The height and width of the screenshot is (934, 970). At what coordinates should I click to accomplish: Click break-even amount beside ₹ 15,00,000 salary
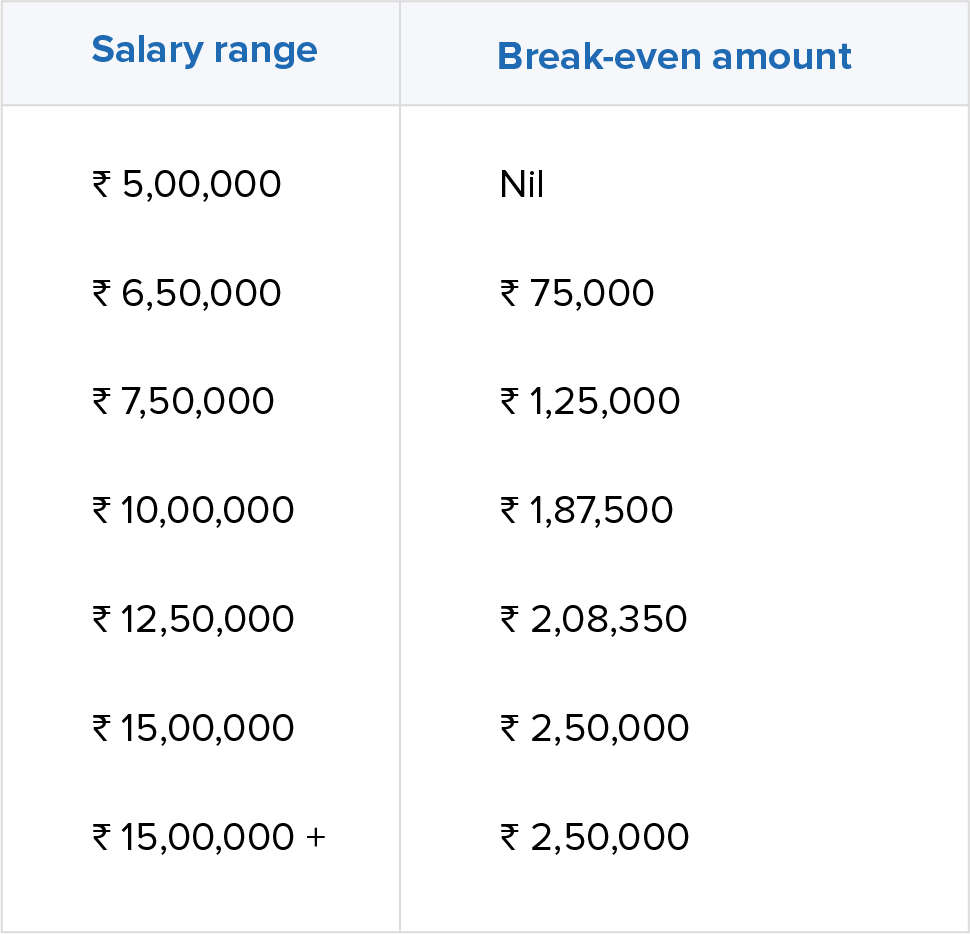pos(595,728)
